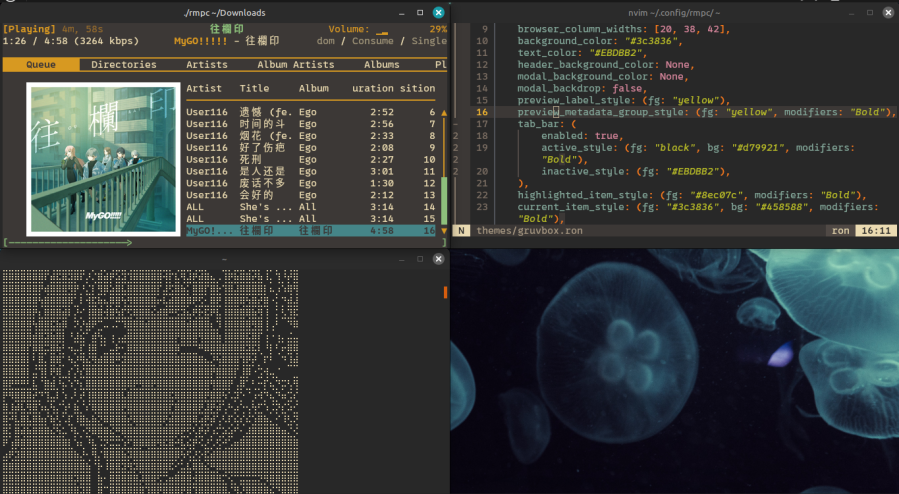Screen dimensions: 899x494
Task: Select the song at position 6
Action: pyautogui.click(x=311, y=112)
